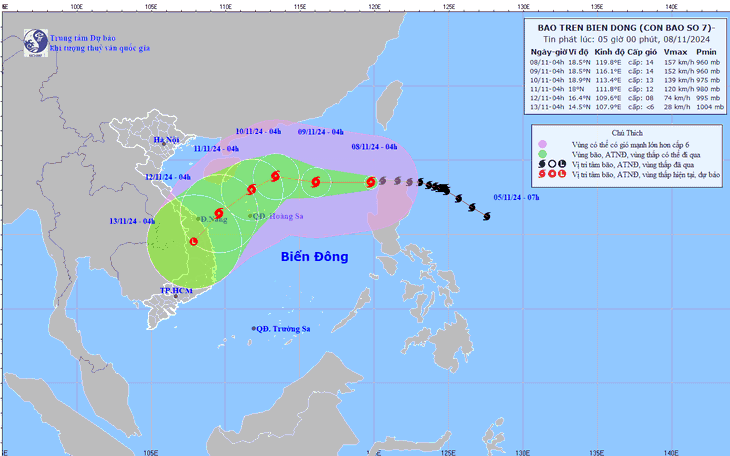Click the '120 km/h' table value
This screenshot has width=730, height=456.
[x=679, y=89]
